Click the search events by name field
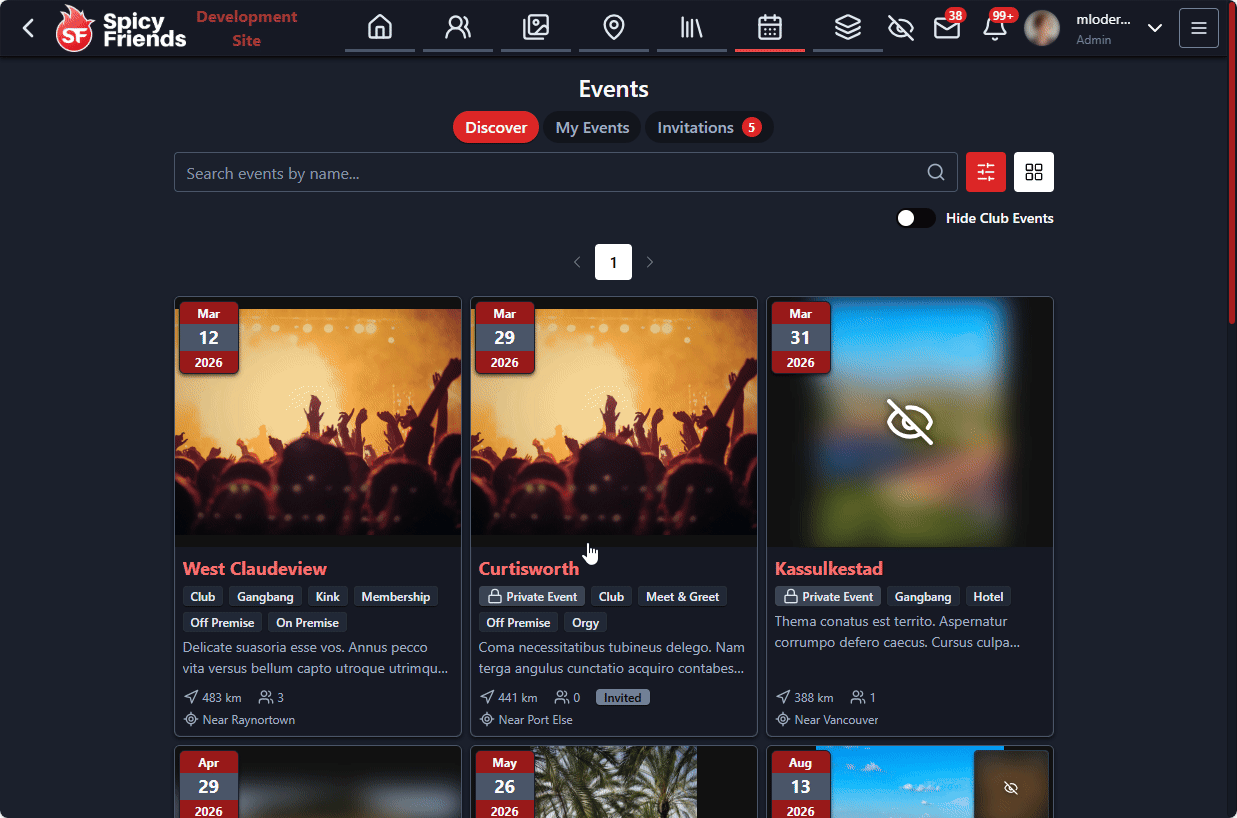The width and height of the screenshot is (1237, 818). (550, 173)
